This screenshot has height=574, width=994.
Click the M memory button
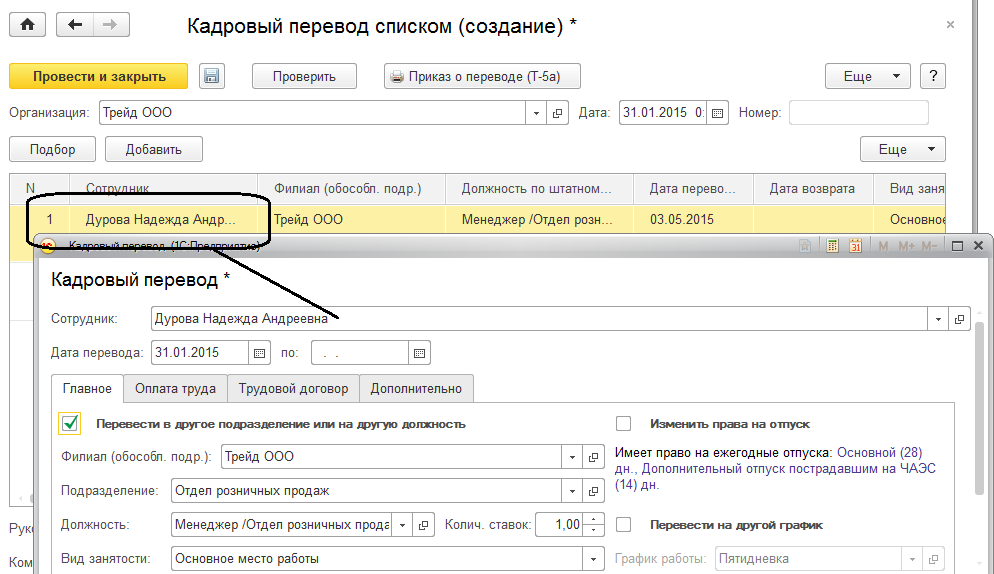[x=883, y=246]
